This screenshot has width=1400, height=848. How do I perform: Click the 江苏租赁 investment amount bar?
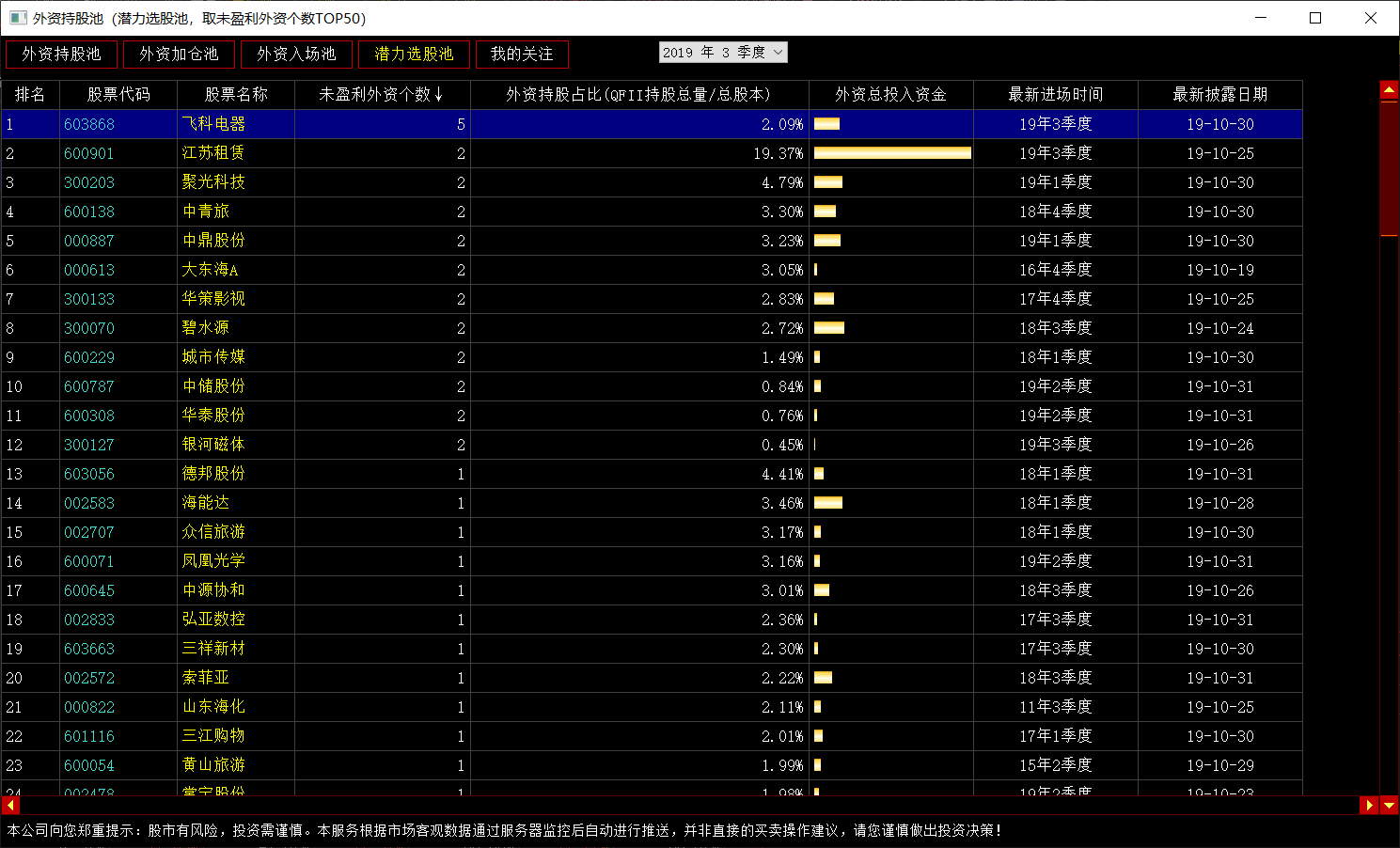[891, 153]
